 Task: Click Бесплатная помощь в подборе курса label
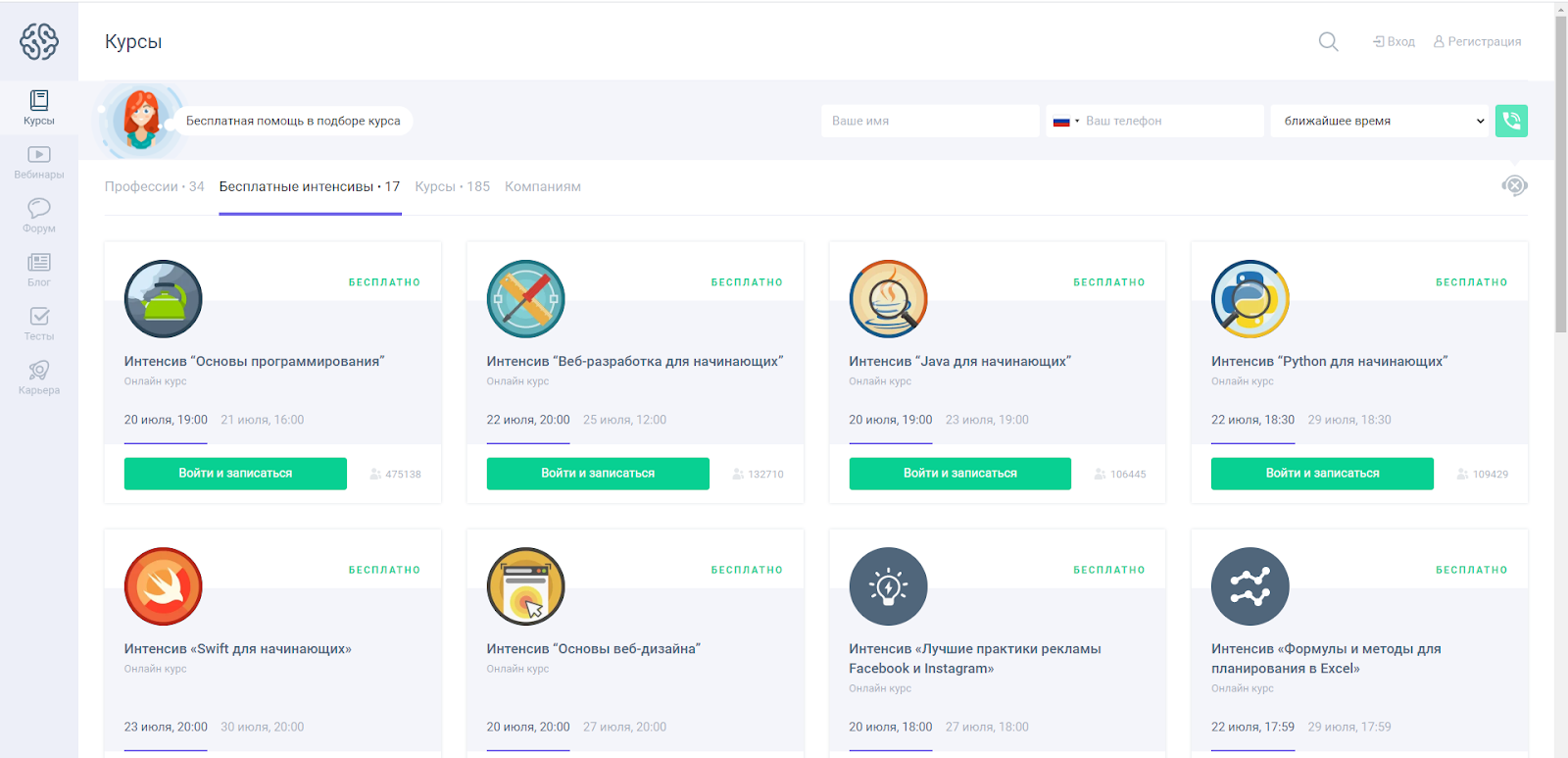click(x=293, y=121)
